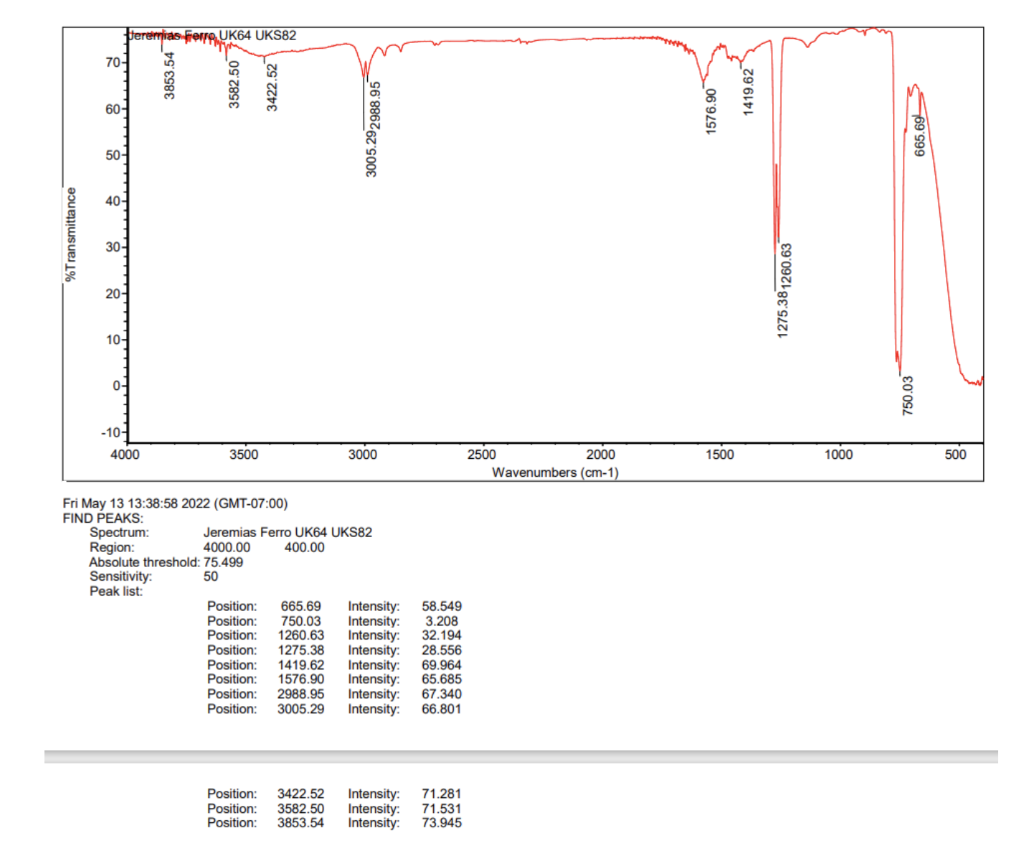Click the 500 tick label on x-axis
This screenshot has width=1024, height=856.
[955, 455]
